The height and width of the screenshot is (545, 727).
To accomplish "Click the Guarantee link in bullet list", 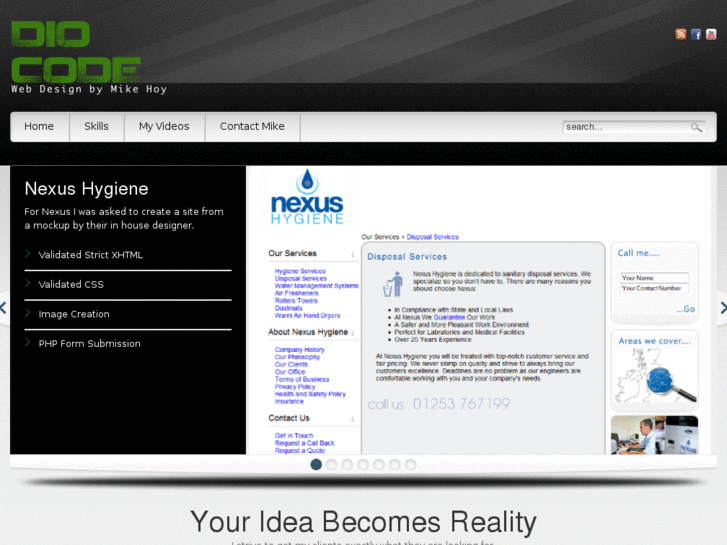I will [x=449, y=317].
